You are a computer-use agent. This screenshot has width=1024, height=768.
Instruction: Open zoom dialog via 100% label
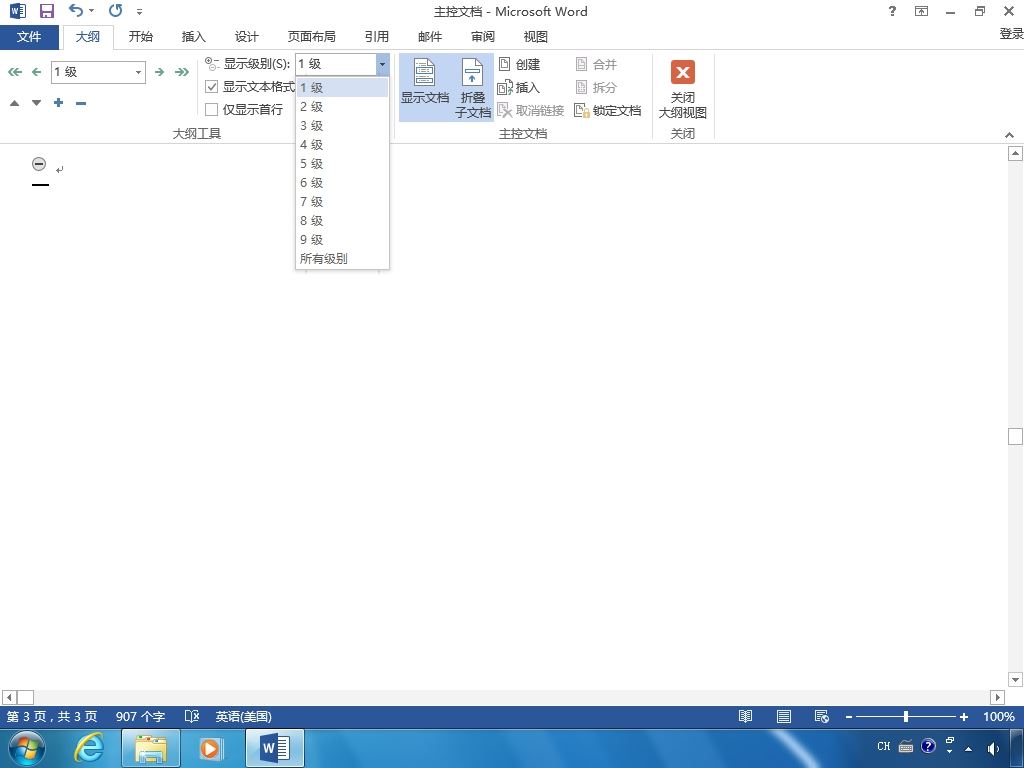[x=999, y=716]
